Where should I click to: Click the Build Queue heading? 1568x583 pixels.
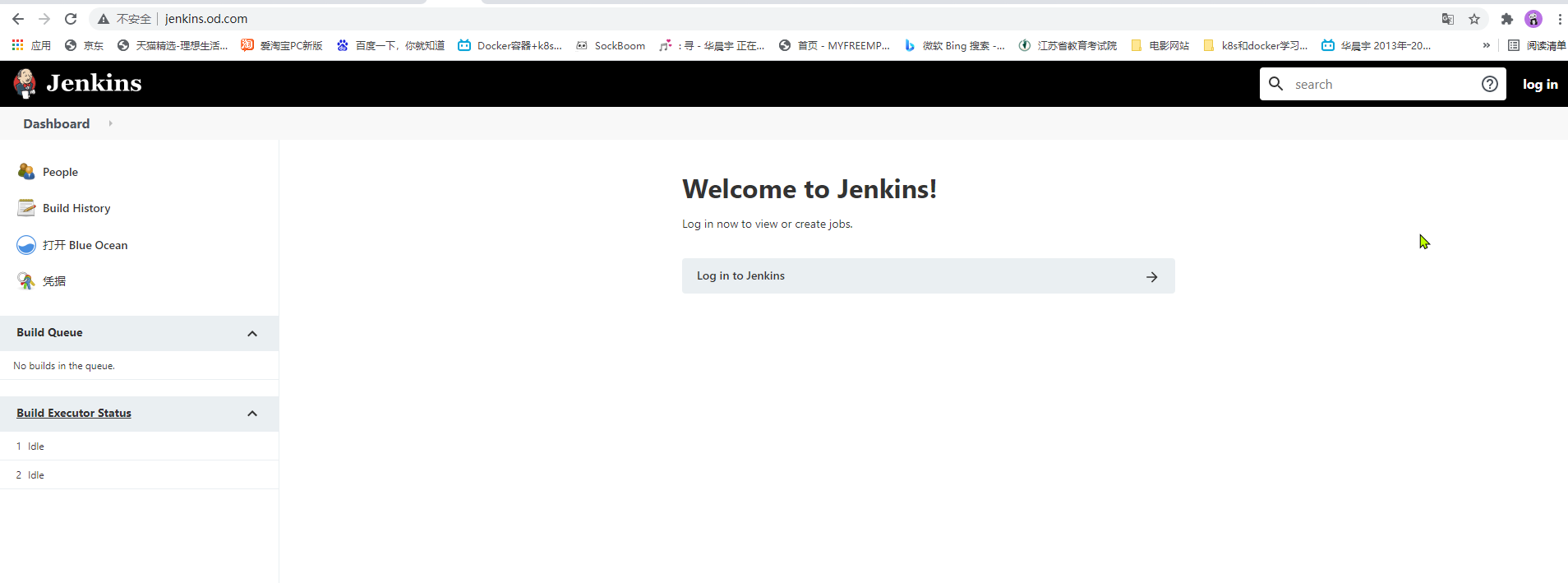click(49, 332)
